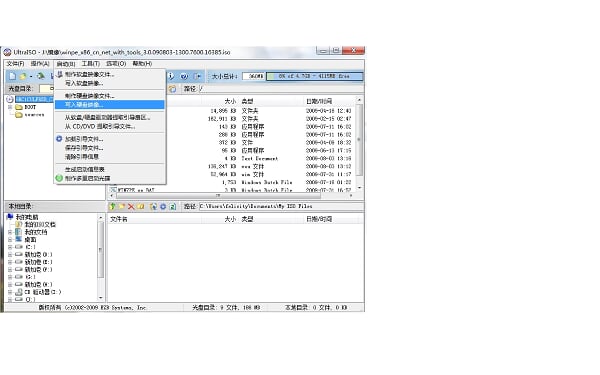Click the green disc icon beside 制作多重启动光碟

59,178
